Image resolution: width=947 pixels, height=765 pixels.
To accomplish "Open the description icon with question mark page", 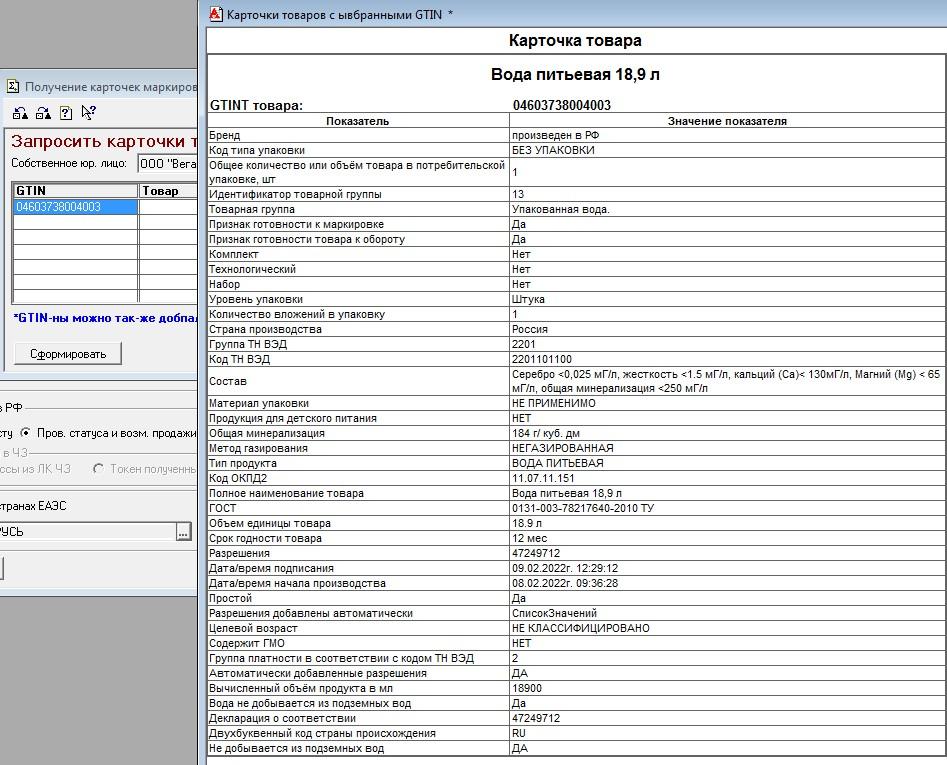I will [66, 113].
